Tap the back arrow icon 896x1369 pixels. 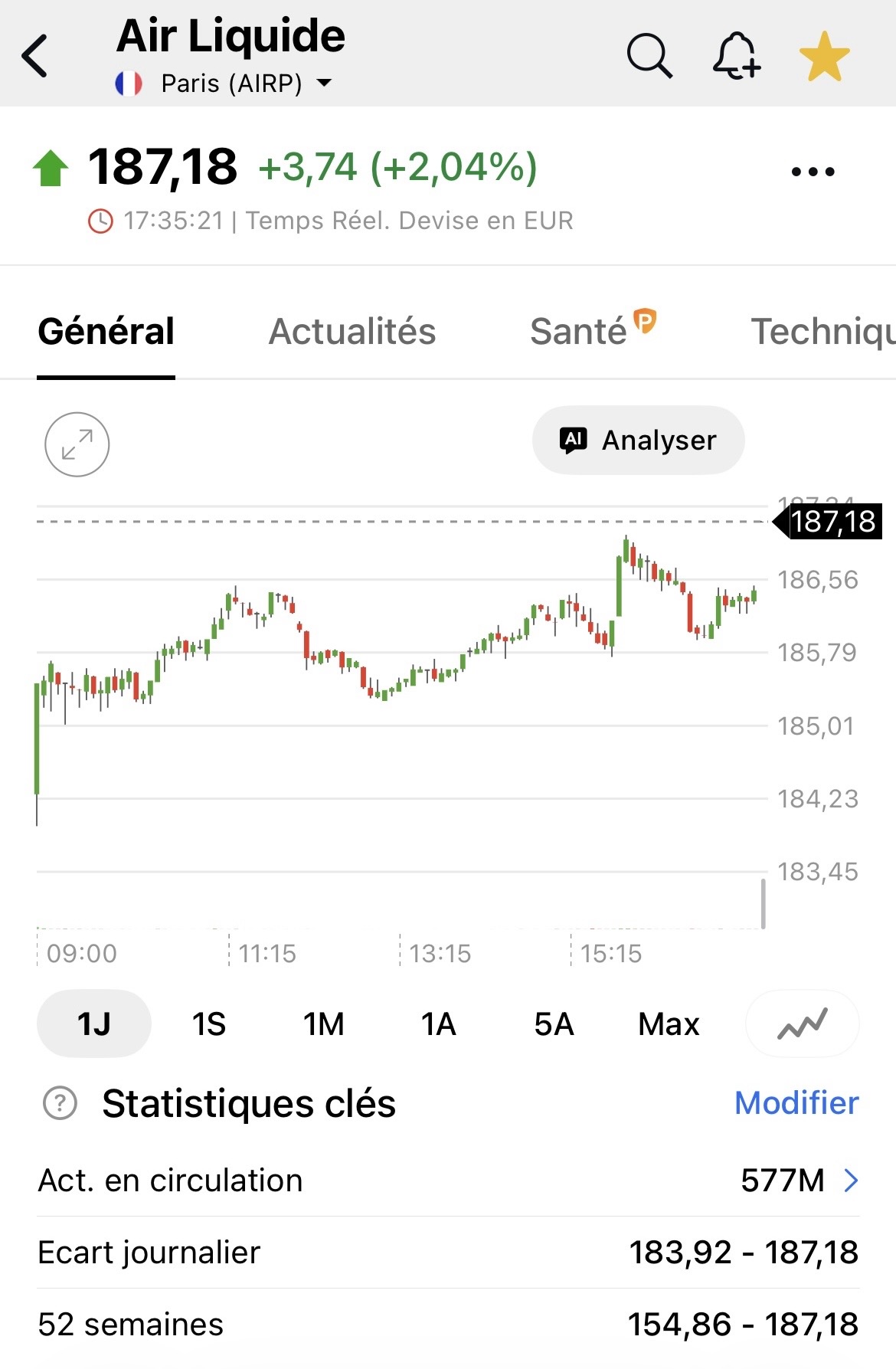click(x=35, y=56)
